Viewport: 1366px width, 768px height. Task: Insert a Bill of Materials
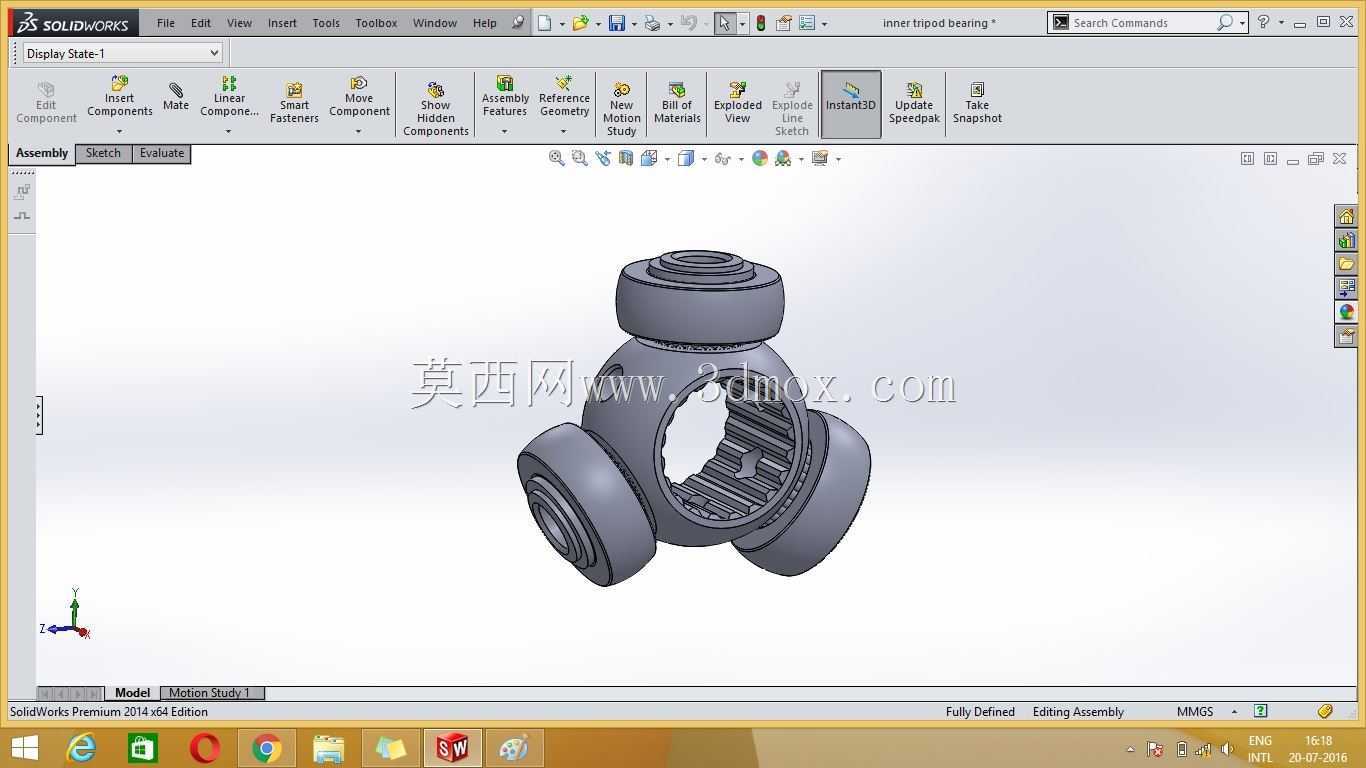point(677,104)
